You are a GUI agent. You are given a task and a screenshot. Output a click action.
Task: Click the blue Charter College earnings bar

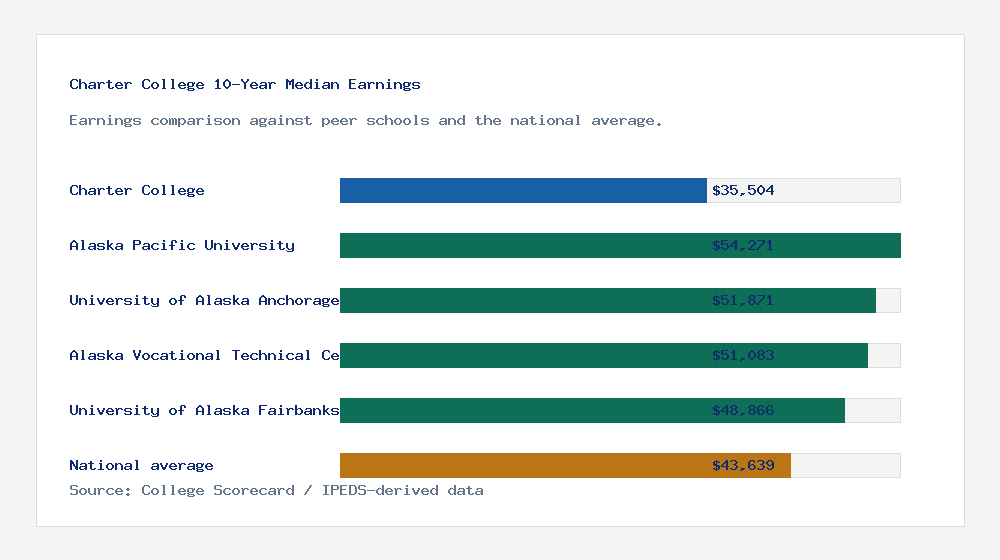point(523,191)
